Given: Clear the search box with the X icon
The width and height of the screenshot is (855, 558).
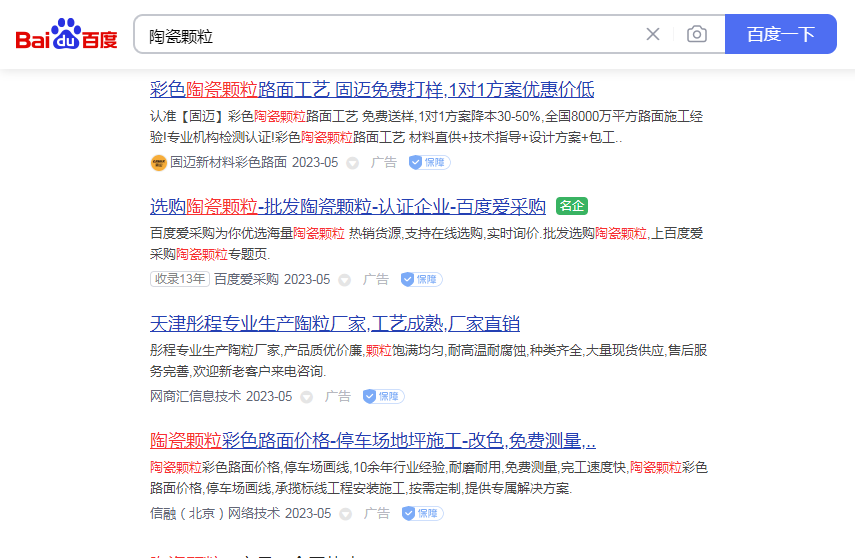Looking at the screenshot, I should point(653,34).
